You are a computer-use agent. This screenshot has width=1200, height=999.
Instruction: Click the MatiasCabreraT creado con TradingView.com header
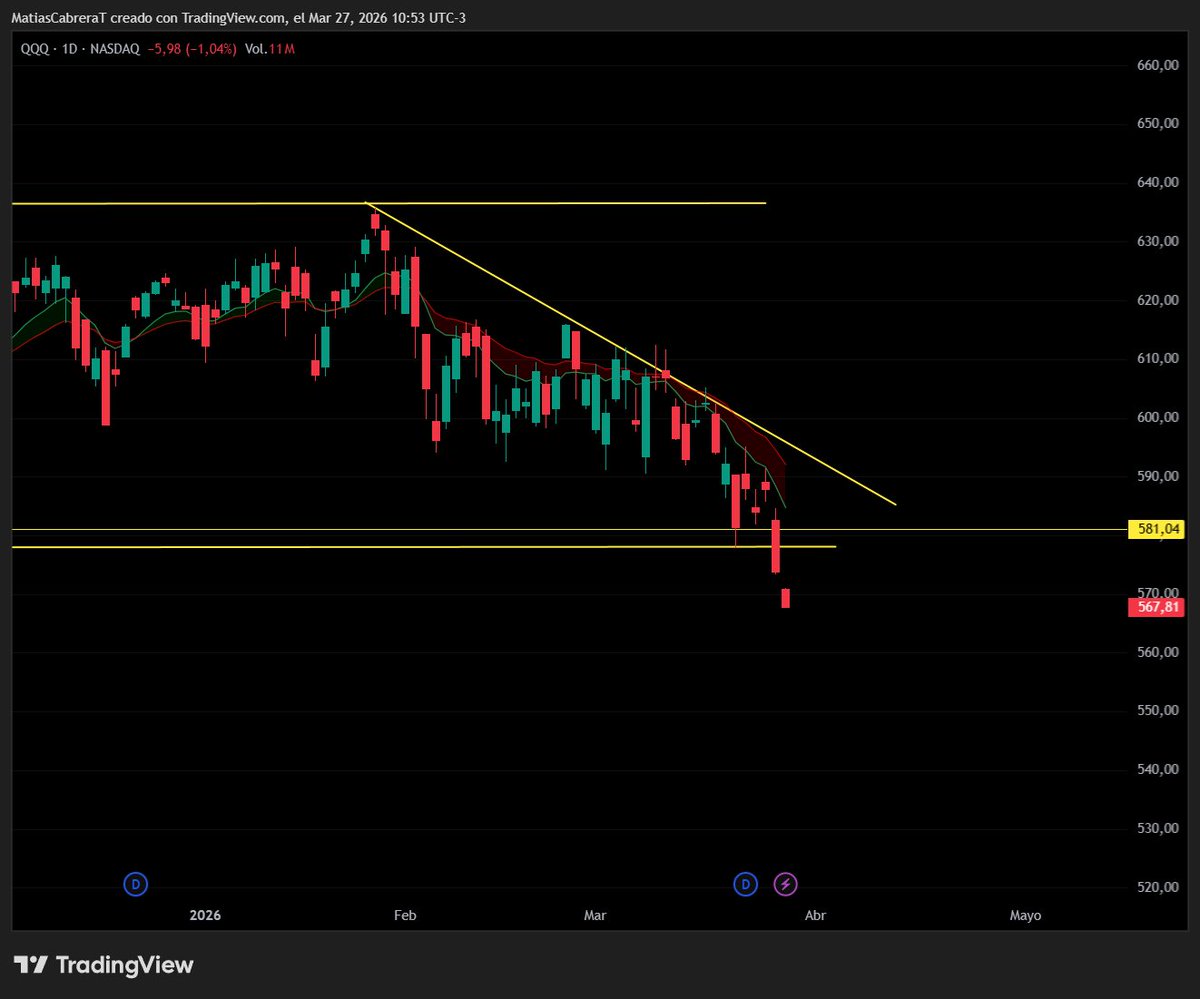pyautogui.click(x=238, y=18)
